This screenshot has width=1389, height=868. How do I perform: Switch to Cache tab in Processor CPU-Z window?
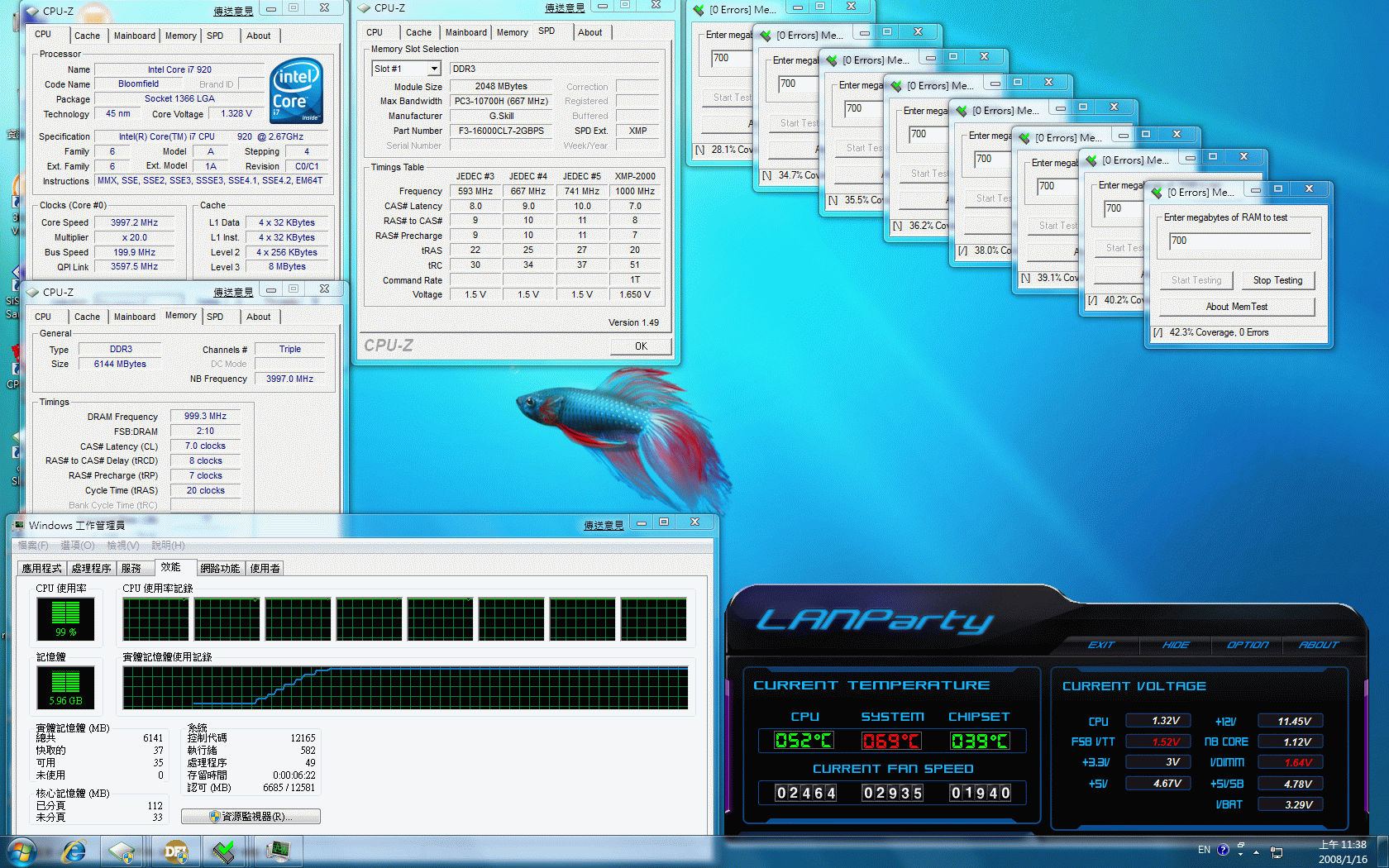[87, 36]
